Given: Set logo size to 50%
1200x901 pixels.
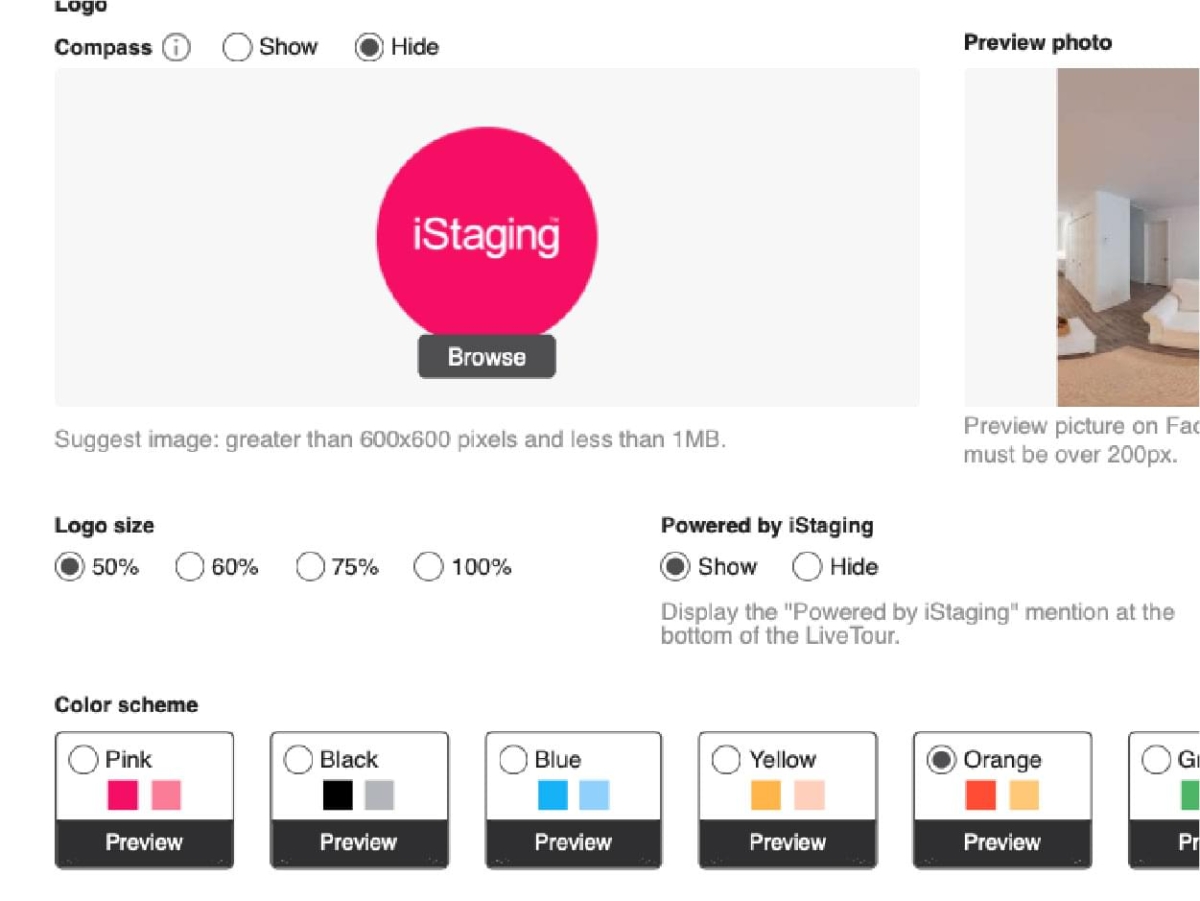Looking at the screenshot, I should coord(69,567).
